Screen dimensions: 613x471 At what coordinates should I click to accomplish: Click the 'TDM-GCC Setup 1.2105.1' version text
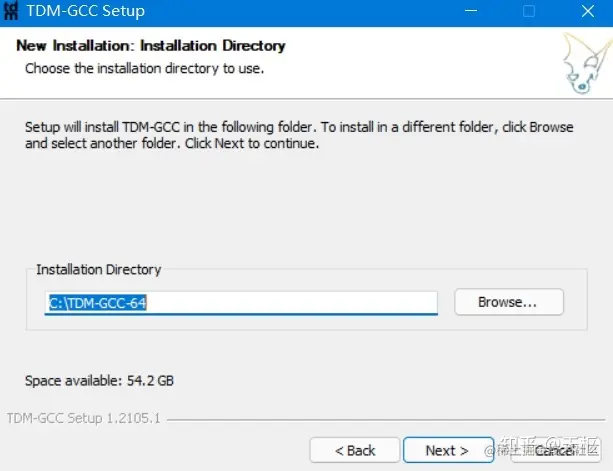coord(84,418)
